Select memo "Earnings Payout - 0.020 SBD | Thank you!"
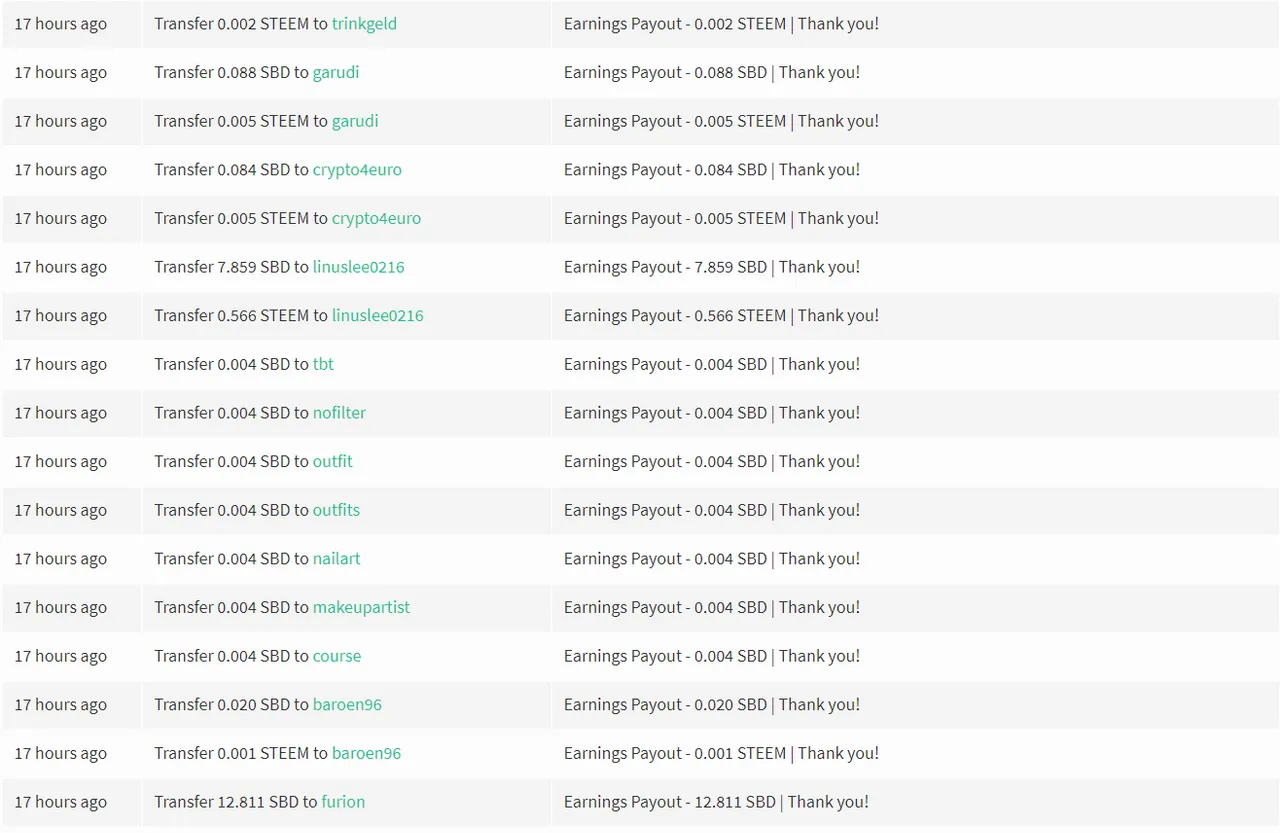 [712, 705]
